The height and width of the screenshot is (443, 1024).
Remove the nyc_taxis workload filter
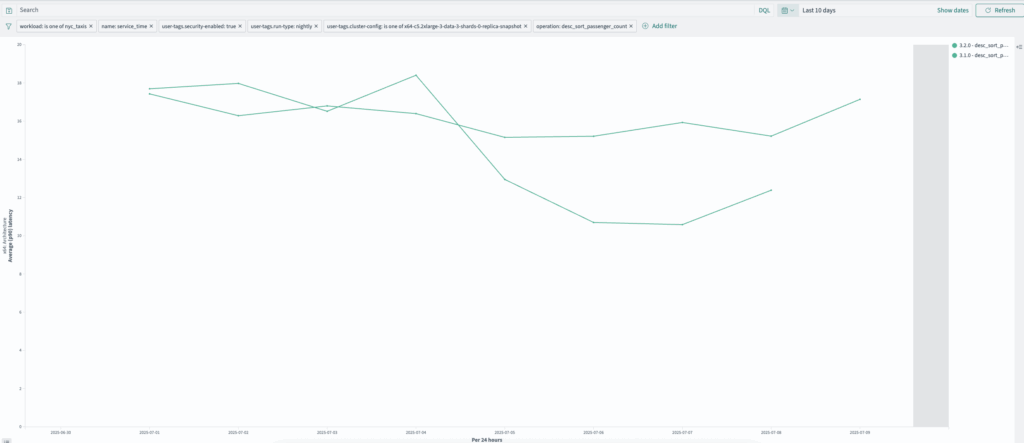(91, 26)
